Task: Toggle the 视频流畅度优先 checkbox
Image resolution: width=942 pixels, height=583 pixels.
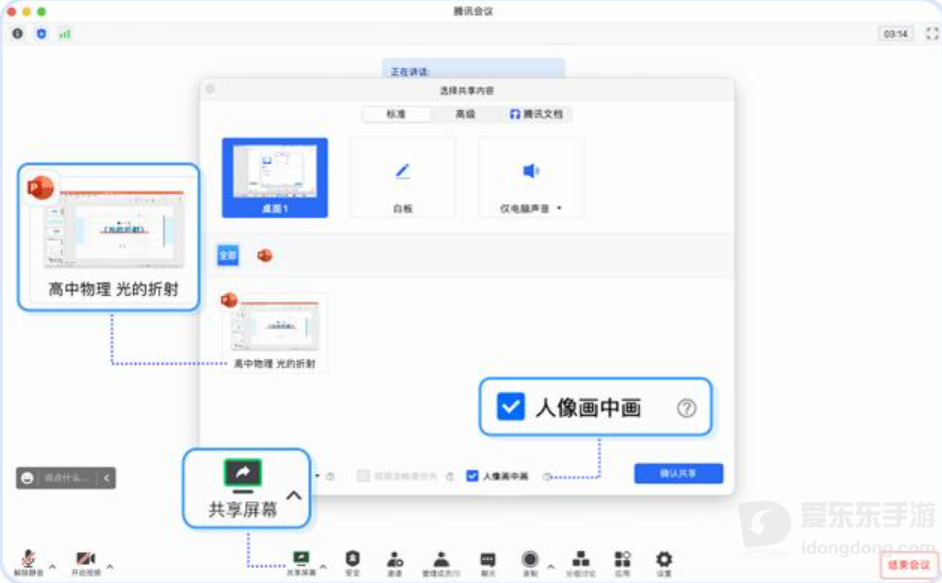Action: pos(363,476)
